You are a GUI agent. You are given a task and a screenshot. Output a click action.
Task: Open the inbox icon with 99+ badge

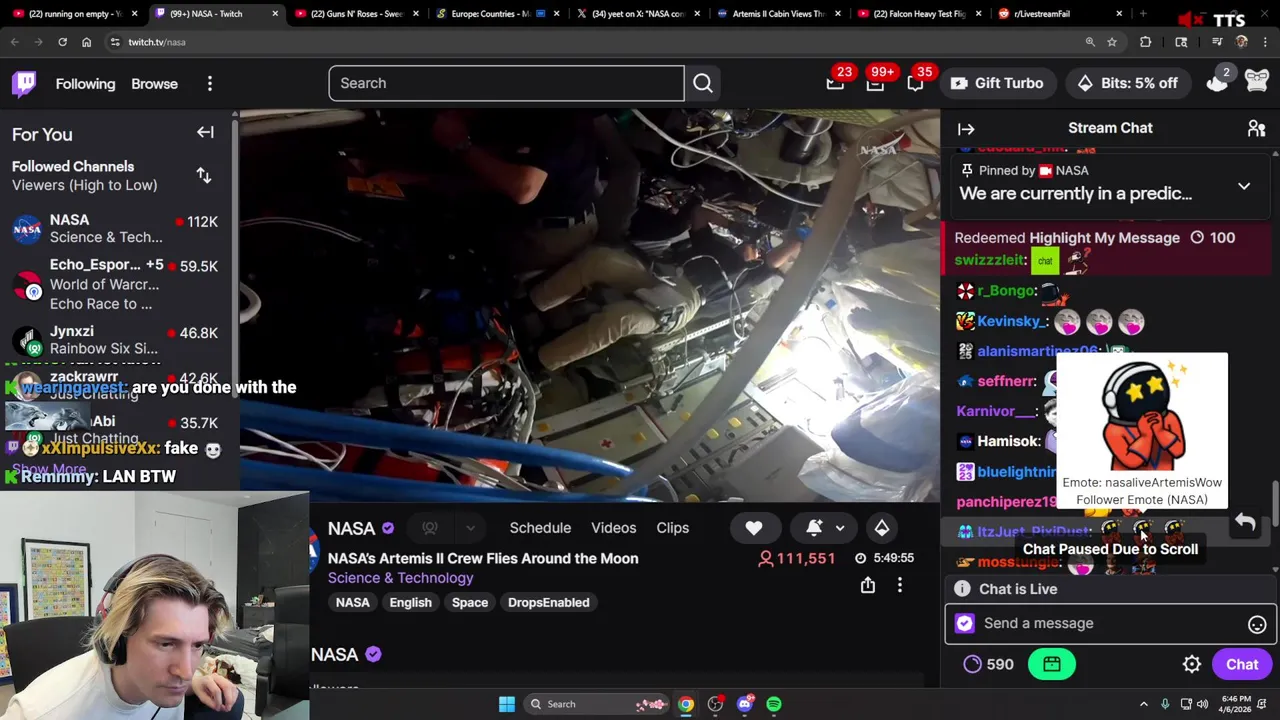coord(875,83)
